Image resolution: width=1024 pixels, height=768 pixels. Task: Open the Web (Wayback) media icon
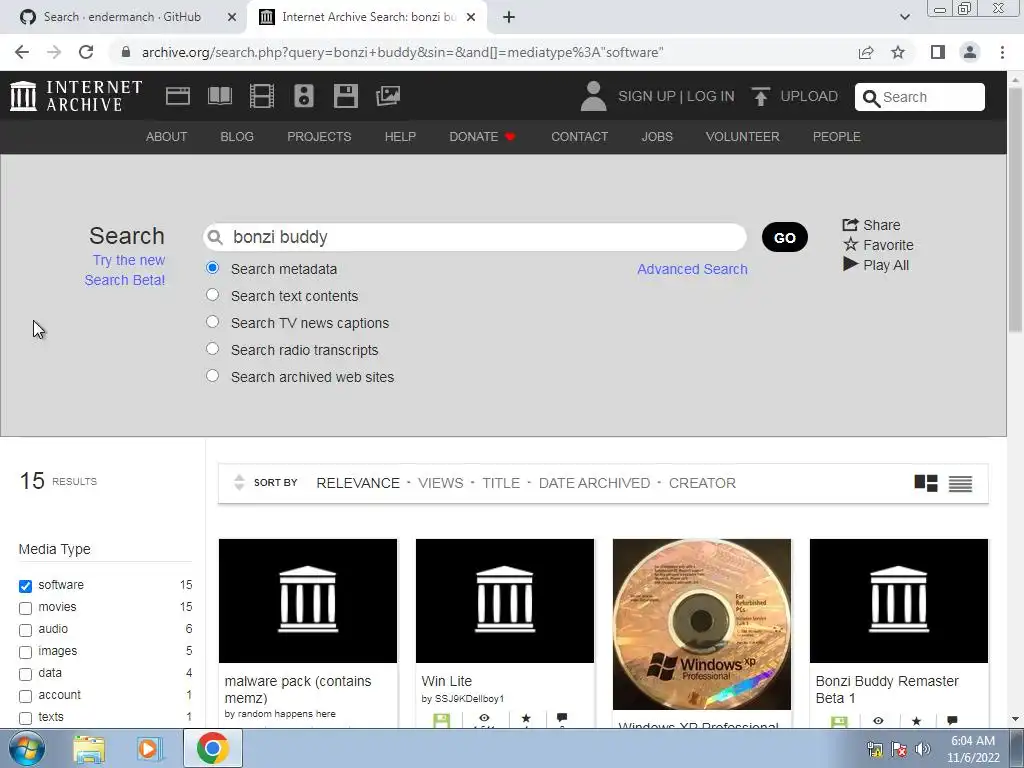tap(178, 96)
